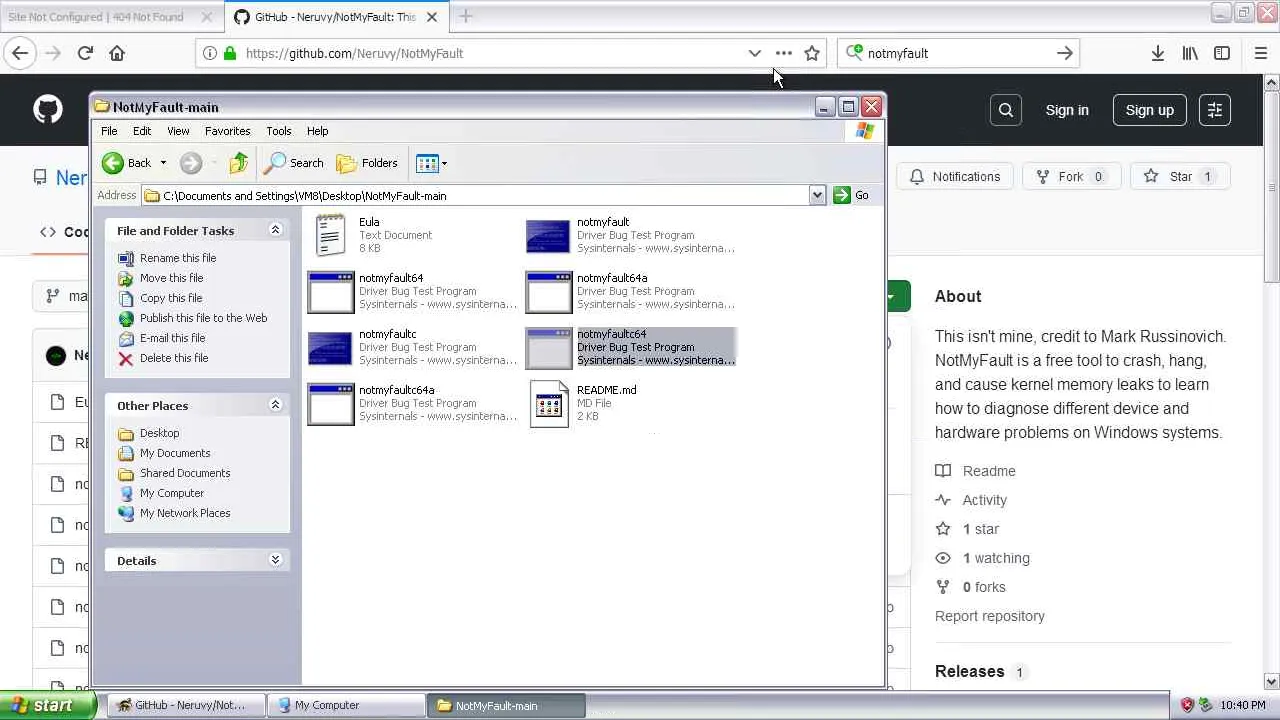Select the notmyfault program icon
The width and height of the screenshot is (1280, 720).
pos(548,236)
